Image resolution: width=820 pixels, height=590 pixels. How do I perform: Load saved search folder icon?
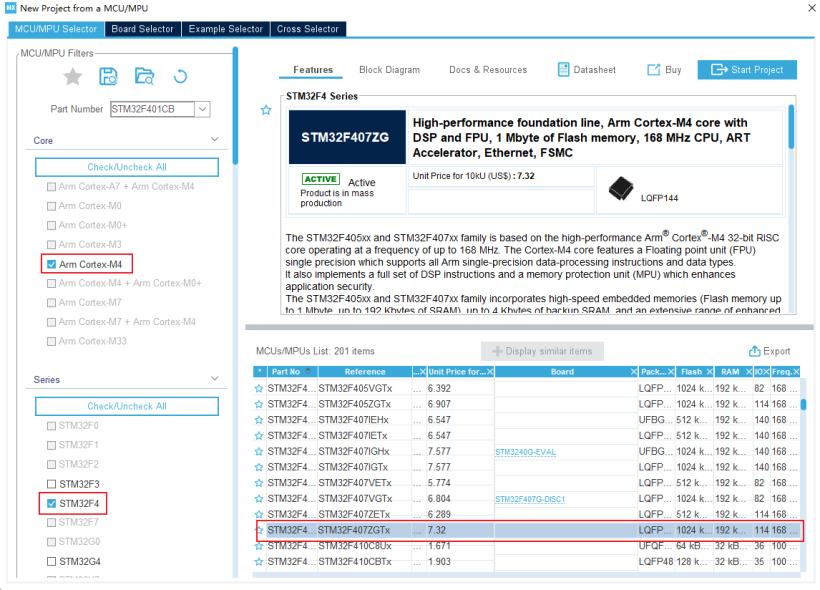tap(144, 76)
